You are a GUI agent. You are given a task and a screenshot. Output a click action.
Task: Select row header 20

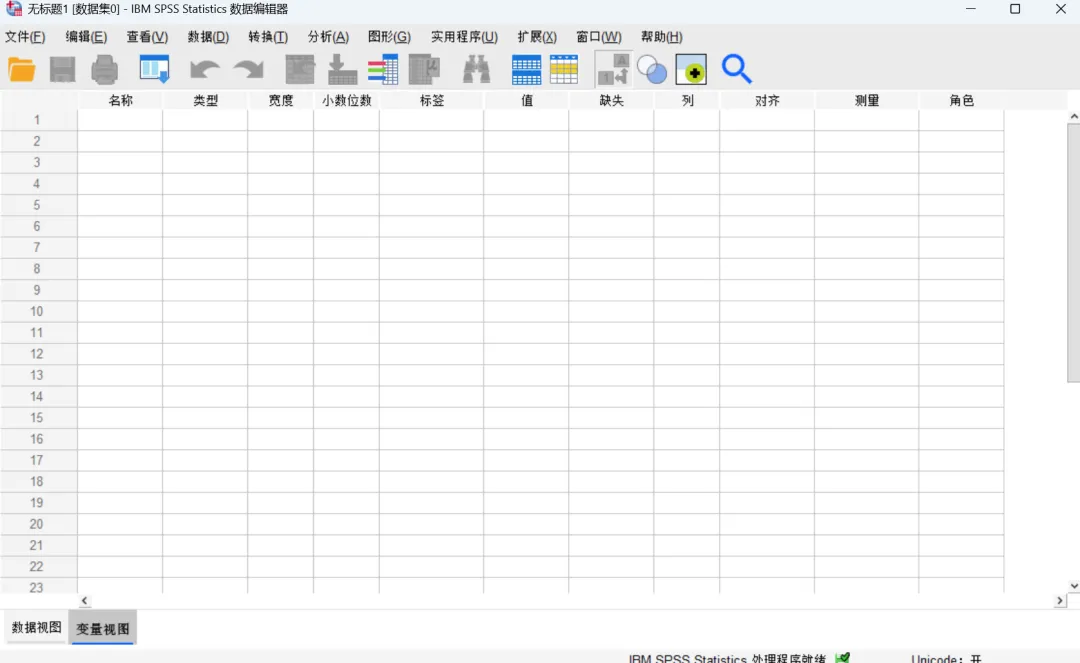(37, 524)
